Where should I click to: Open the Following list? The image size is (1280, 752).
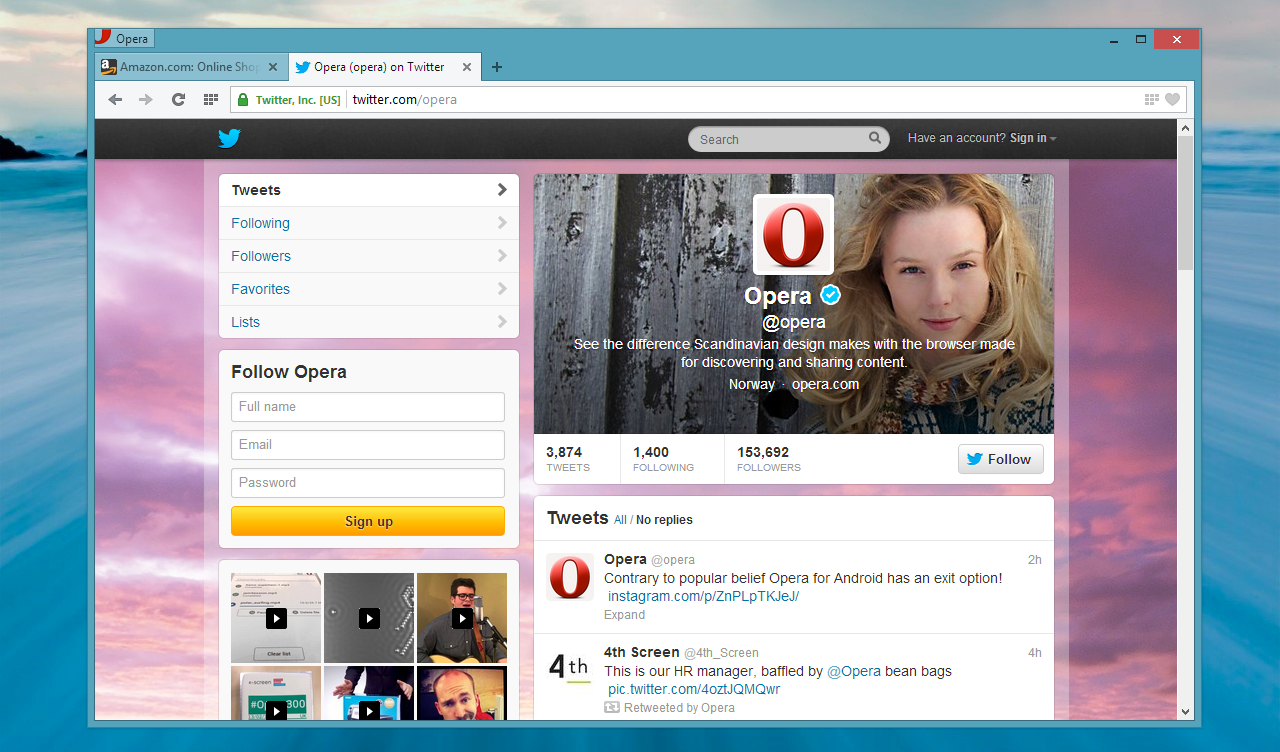point(369,223)
